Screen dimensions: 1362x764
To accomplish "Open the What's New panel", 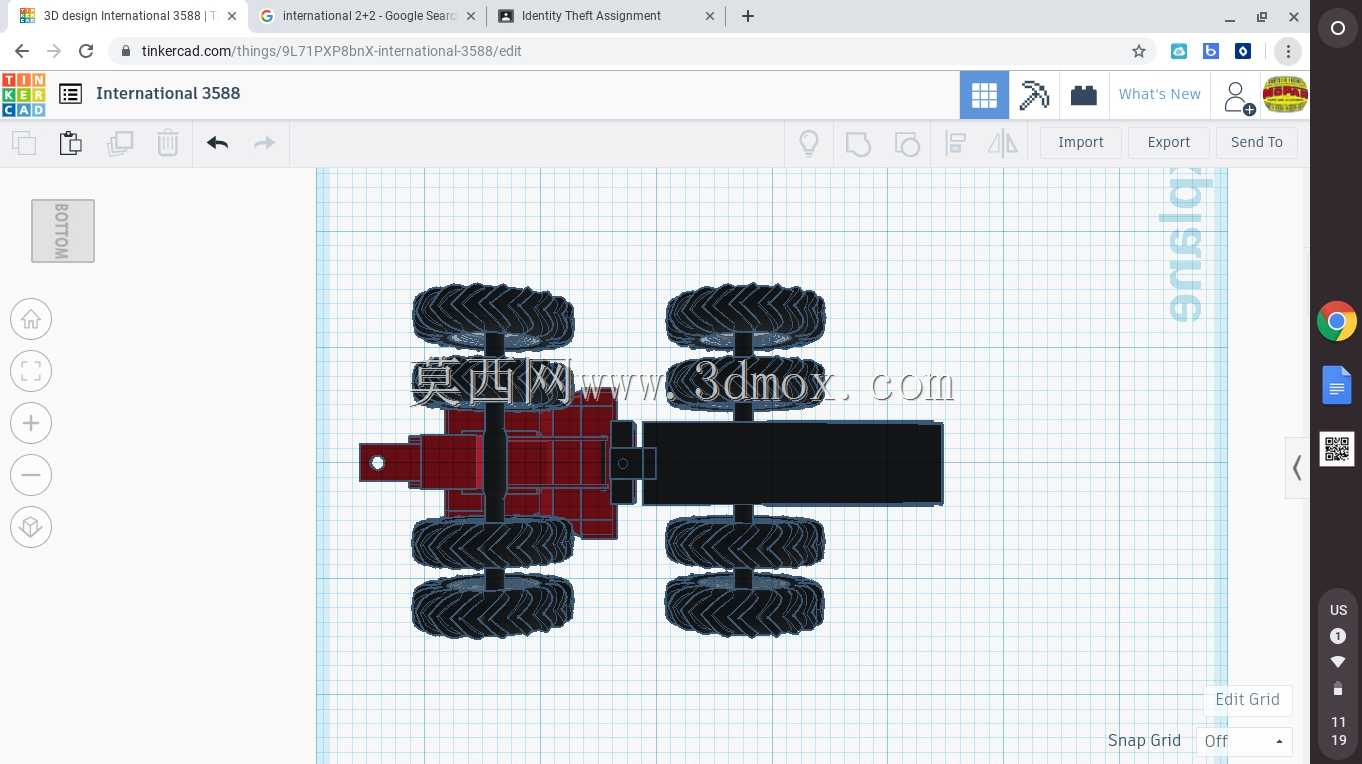I will tap(1159, 94).
